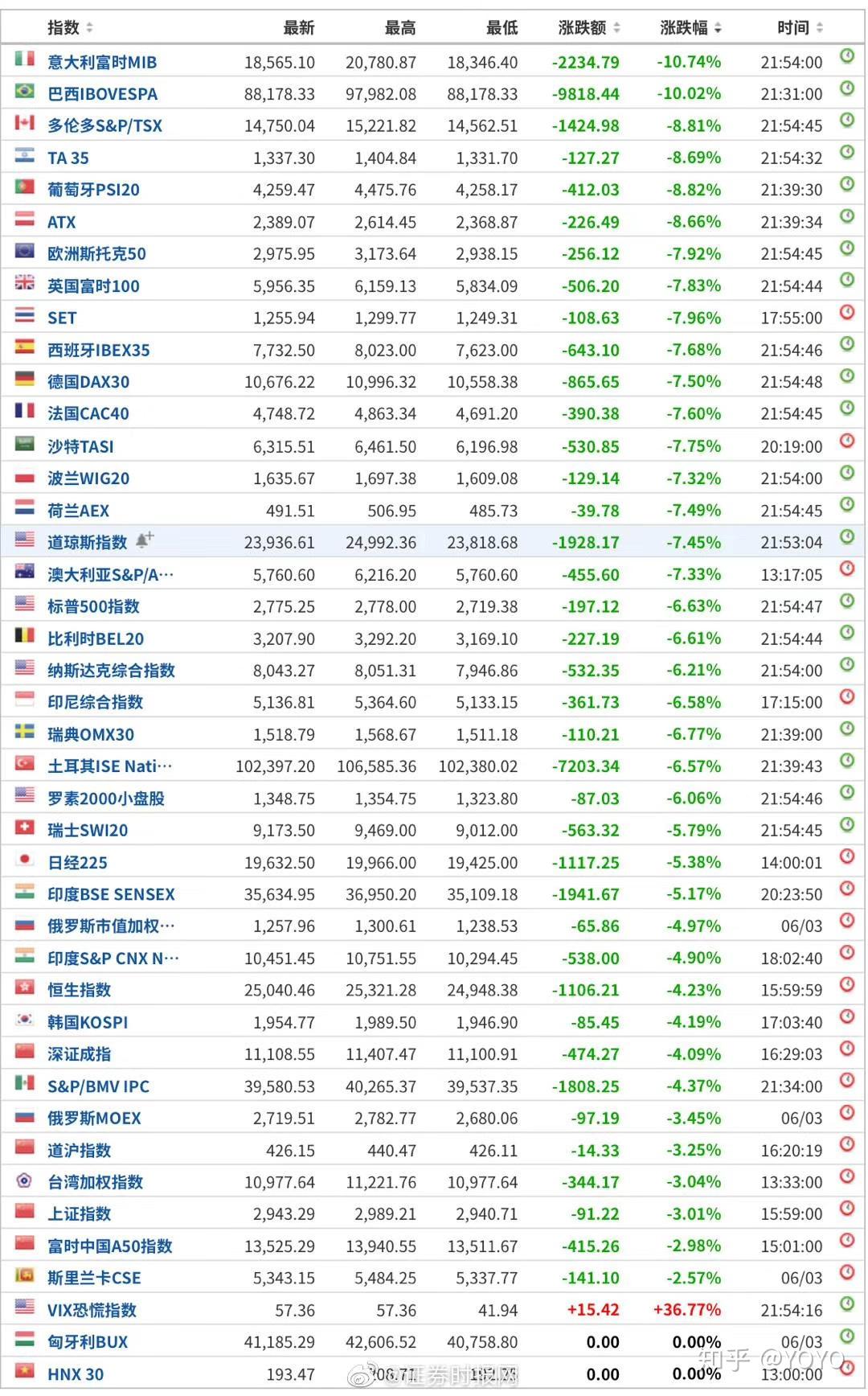Open the 印度BSE SENSEX link
This screenshot has height=1396, width=868.
(111, 894)
